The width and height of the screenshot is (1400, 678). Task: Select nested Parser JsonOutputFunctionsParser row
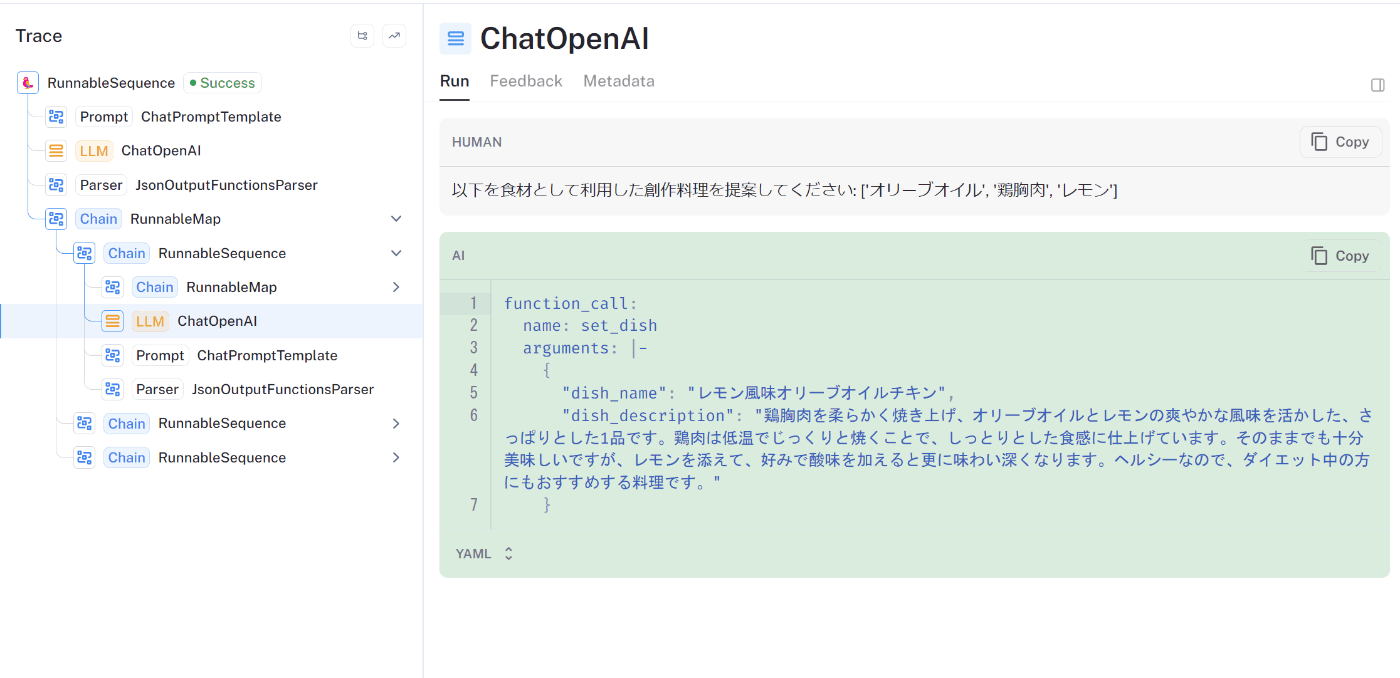coord(211,389)
